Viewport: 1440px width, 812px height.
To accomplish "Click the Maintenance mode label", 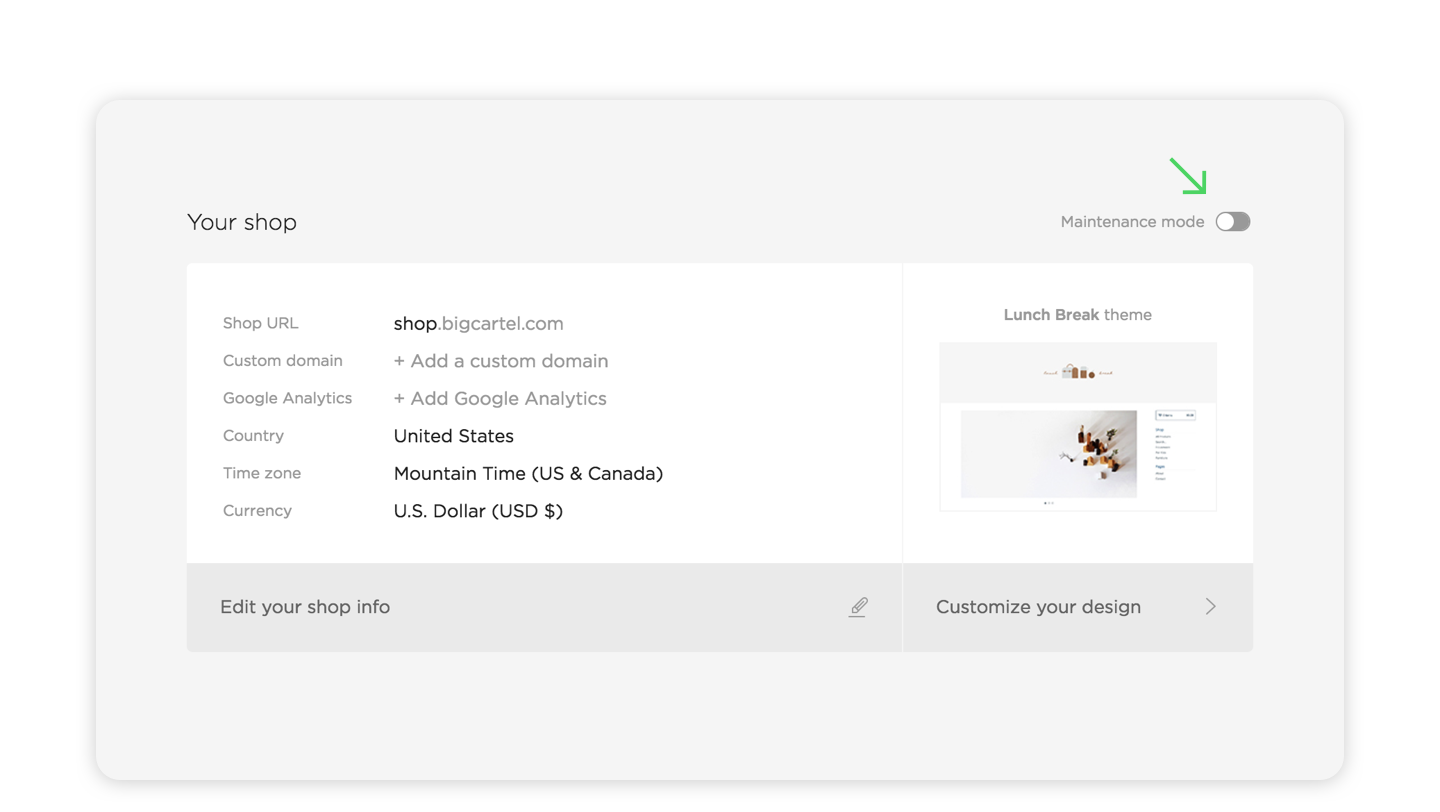I will 1132,222.
